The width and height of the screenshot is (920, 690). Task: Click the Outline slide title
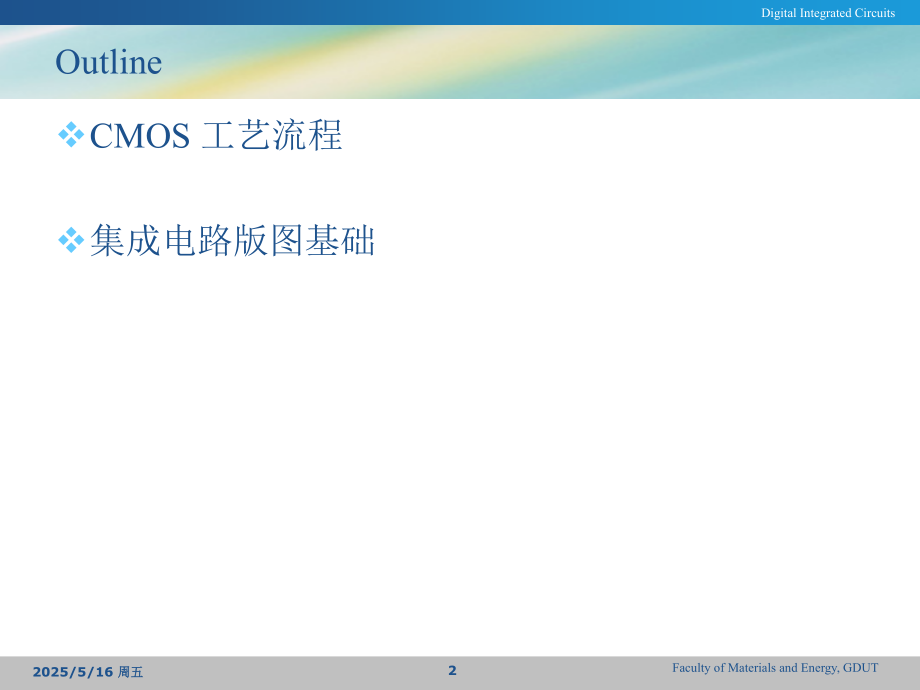point(108,62)
